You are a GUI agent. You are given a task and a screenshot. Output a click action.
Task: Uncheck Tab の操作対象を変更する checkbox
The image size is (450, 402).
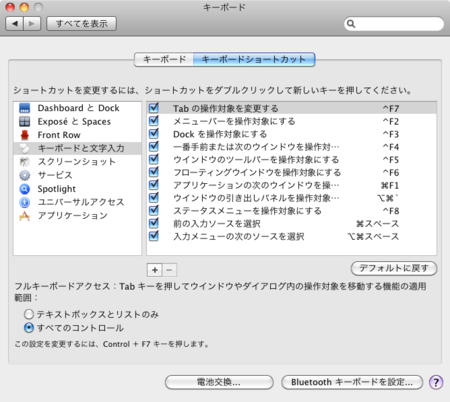[154, 108]
